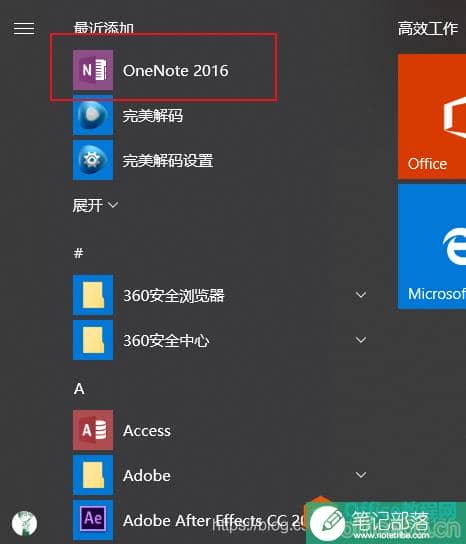Click the 360安全浏览器 folder icon

[93, 295]
